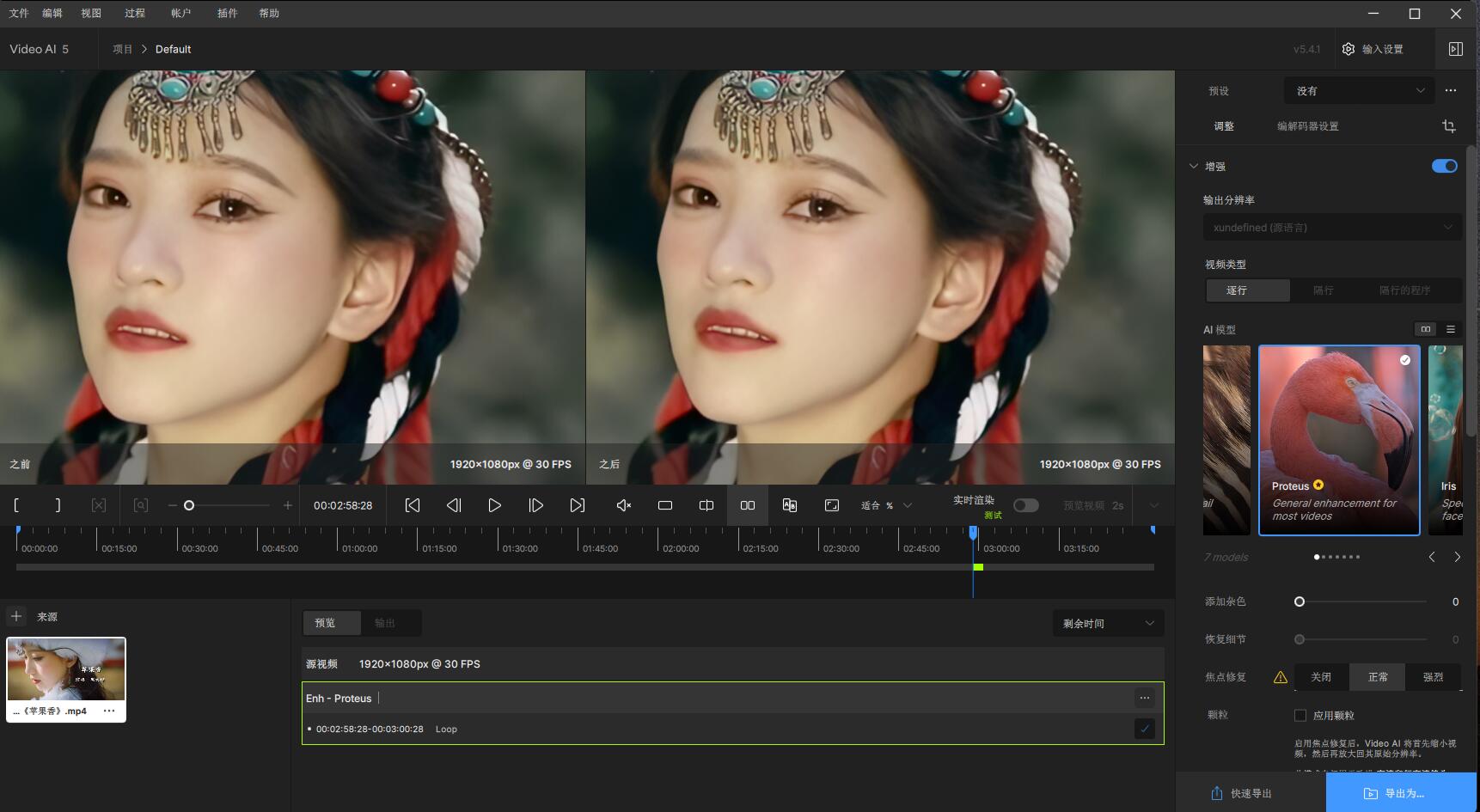The width and height of the screenshot is (1480, 812).
Task: Open 输入设置 gear settings
Action: [1373, 49]
